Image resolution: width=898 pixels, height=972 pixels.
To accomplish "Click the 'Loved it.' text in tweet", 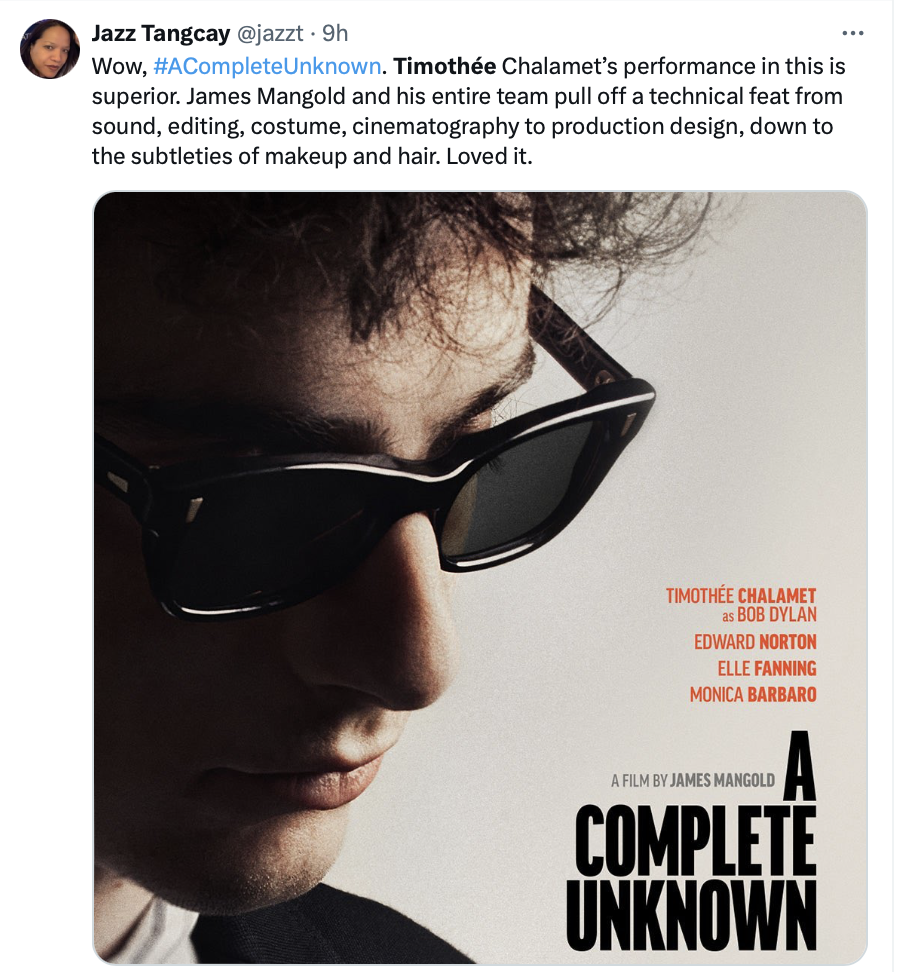I will (489, 156).
